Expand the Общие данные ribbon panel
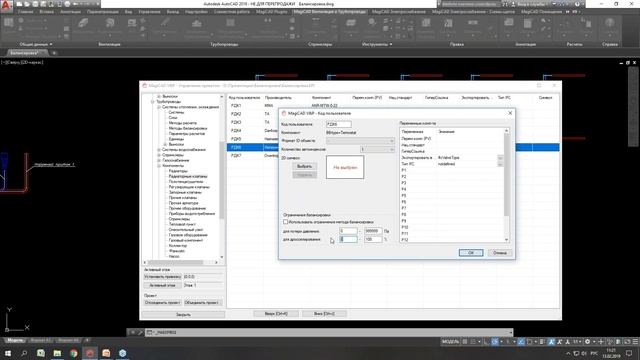Viewport: 640px width, 360px height. pyautogui.click(x=36, y=44)
